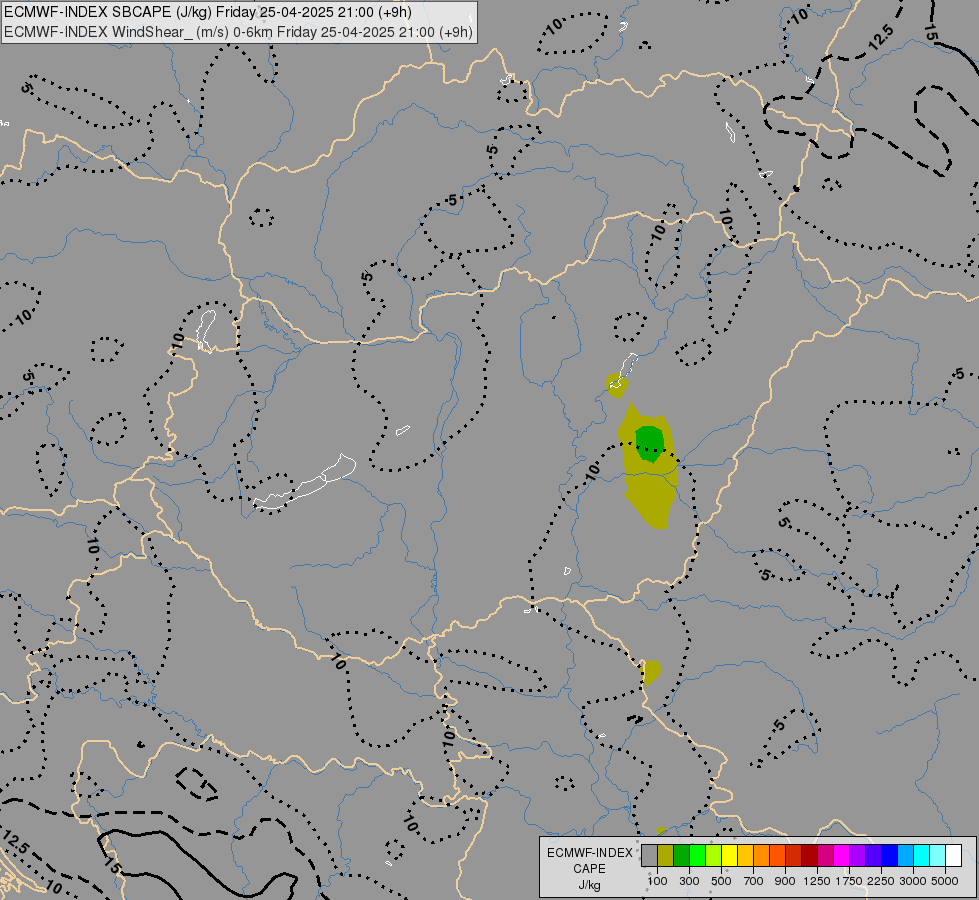Click the WindShear 0-6km header line

[239, 32]
